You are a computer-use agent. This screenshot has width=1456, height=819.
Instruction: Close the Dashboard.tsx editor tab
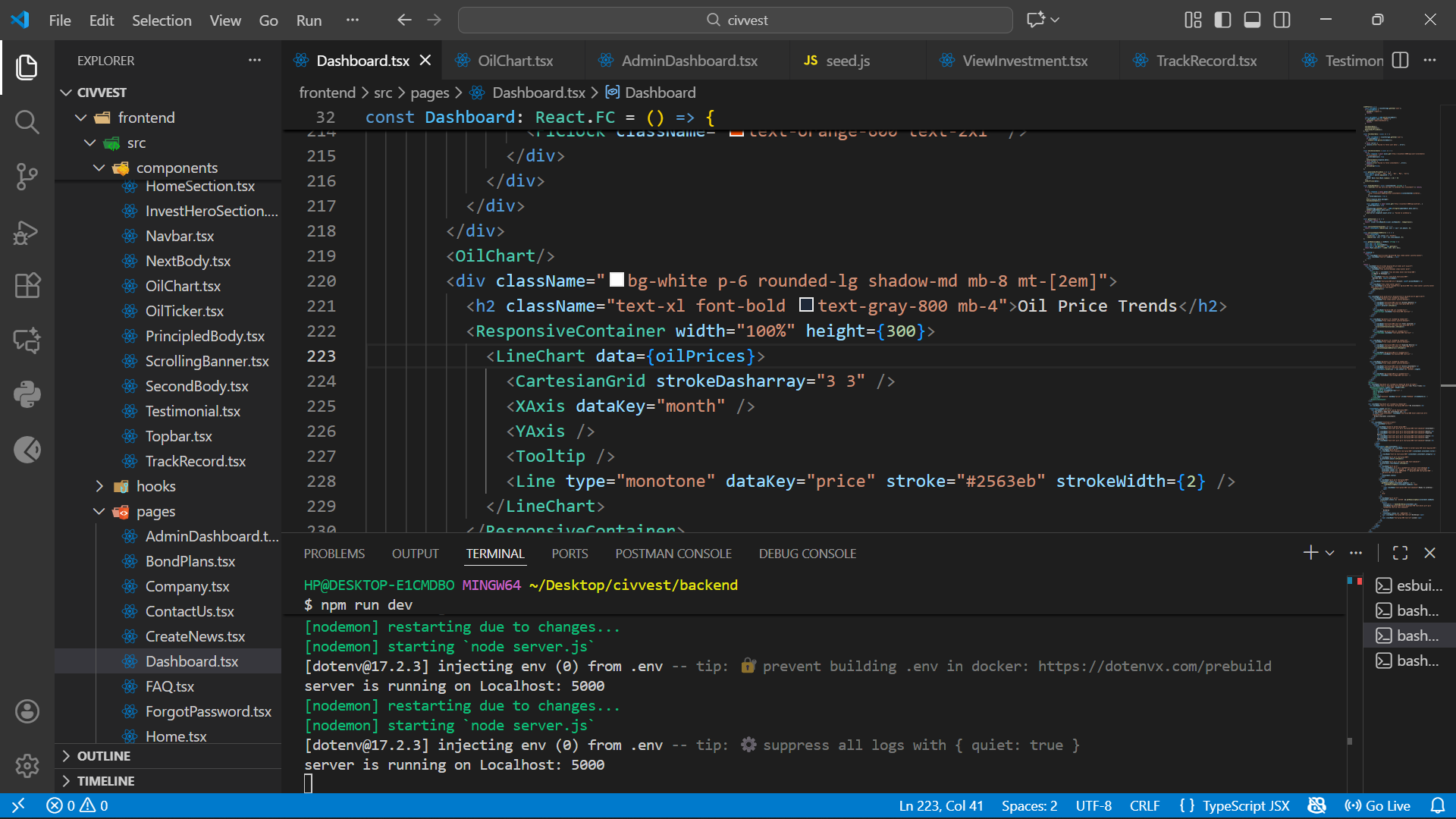(425, 61)
